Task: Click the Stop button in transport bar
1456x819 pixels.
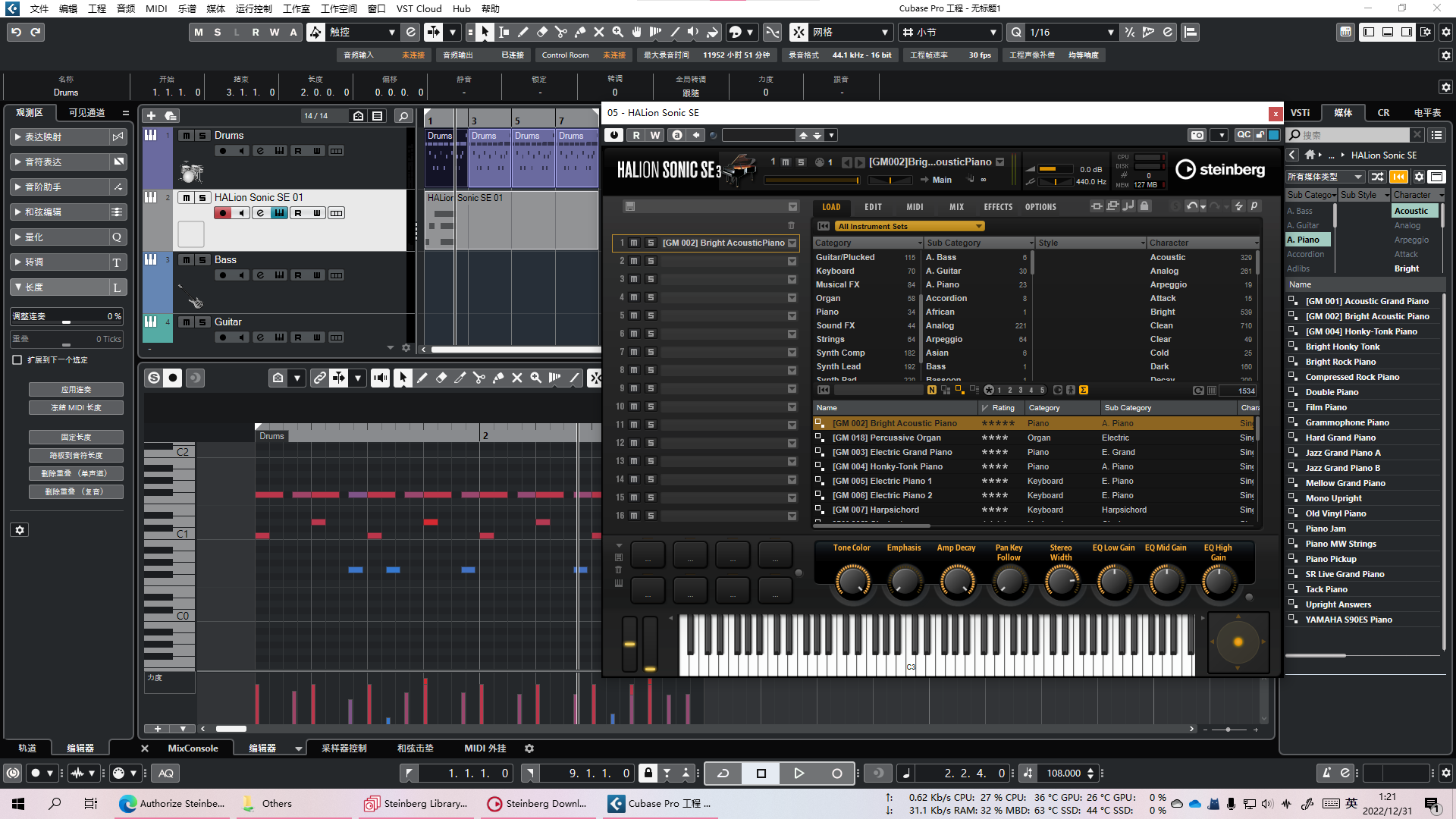Action: (761, 773)
